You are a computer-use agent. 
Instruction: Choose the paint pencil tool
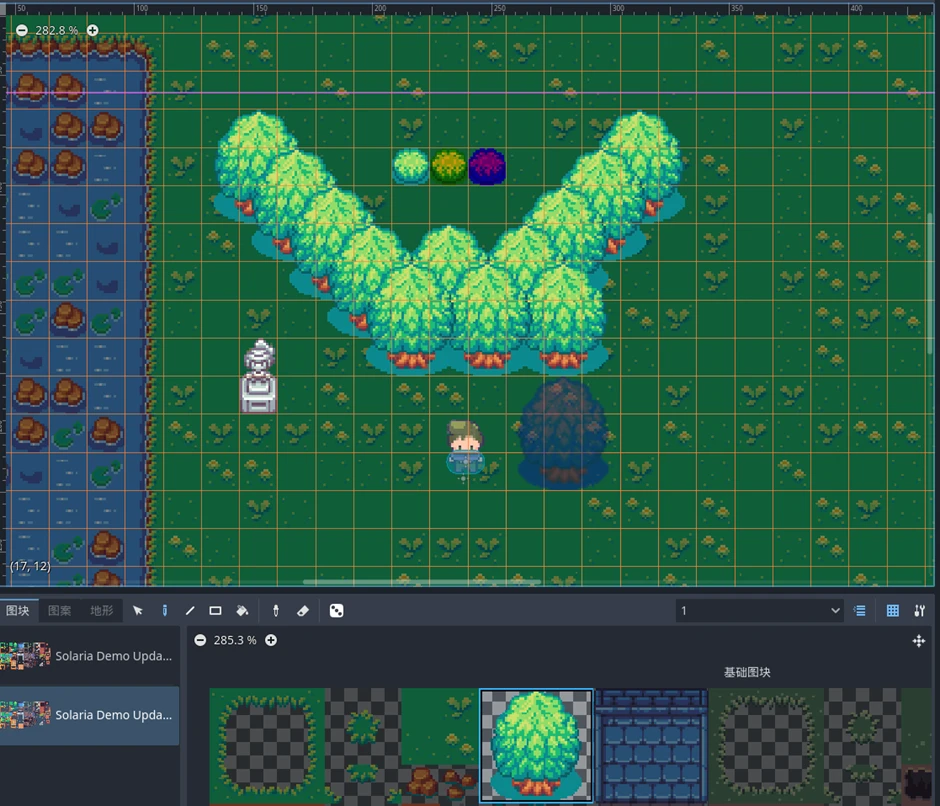pyautogui.click(x=164, y=610)
